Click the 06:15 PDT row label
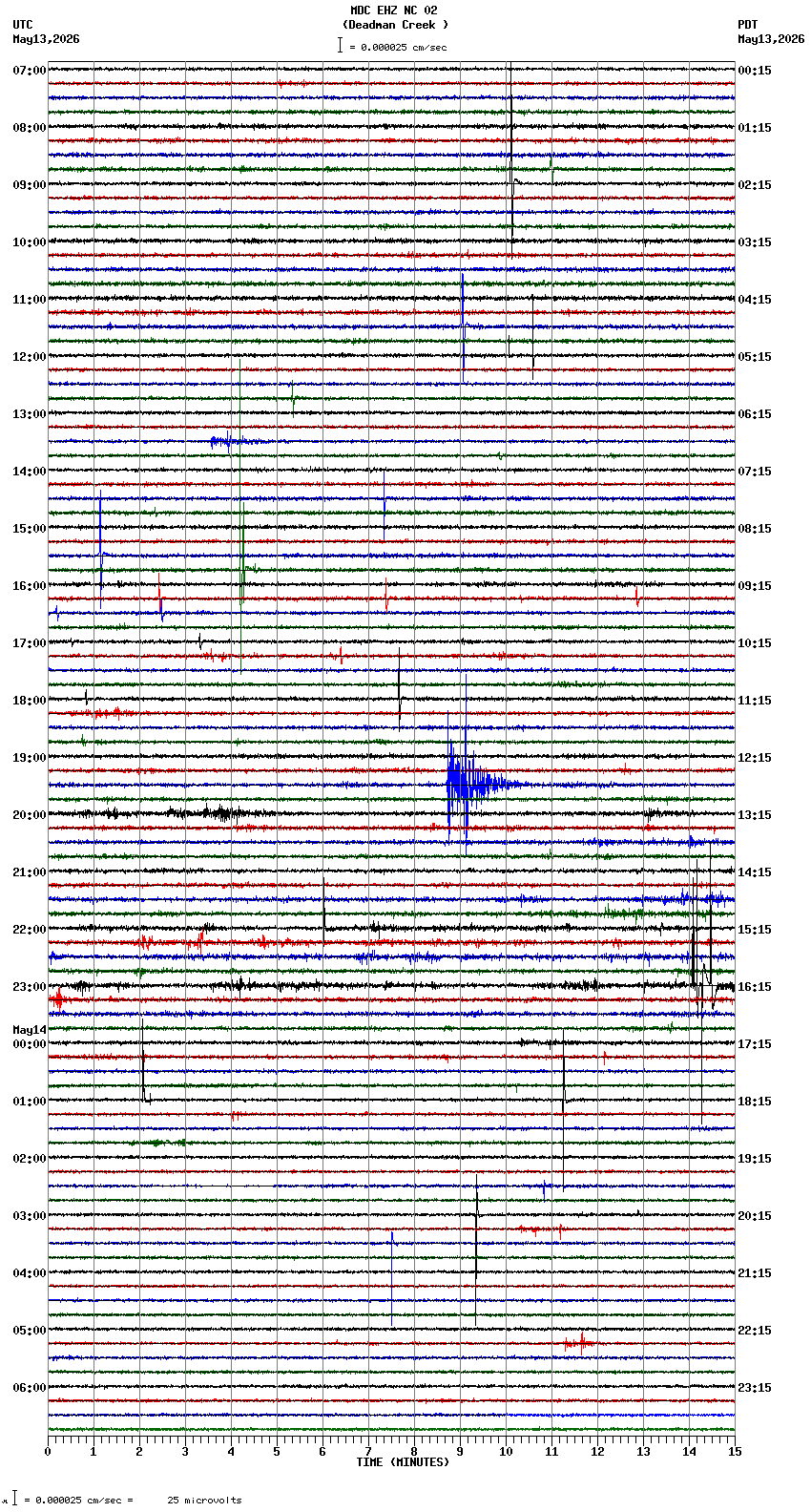Image resolution: width=811 pixels, height=1512 pixels. tap(755, 414)
